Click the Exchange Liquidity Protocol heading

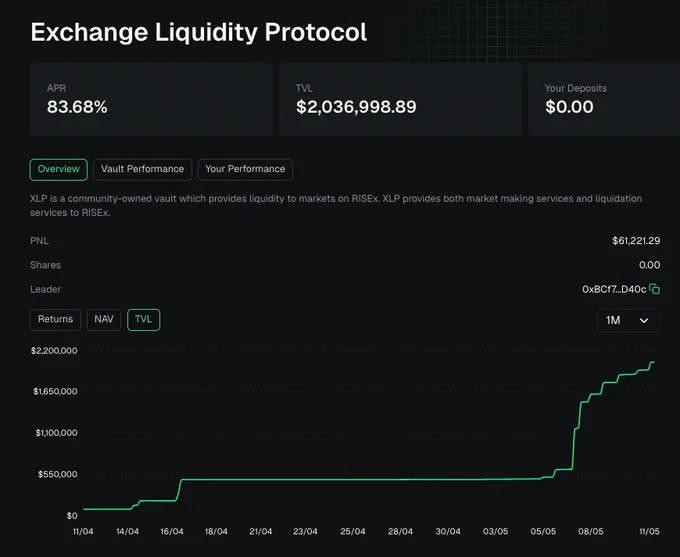click(199, 33)
